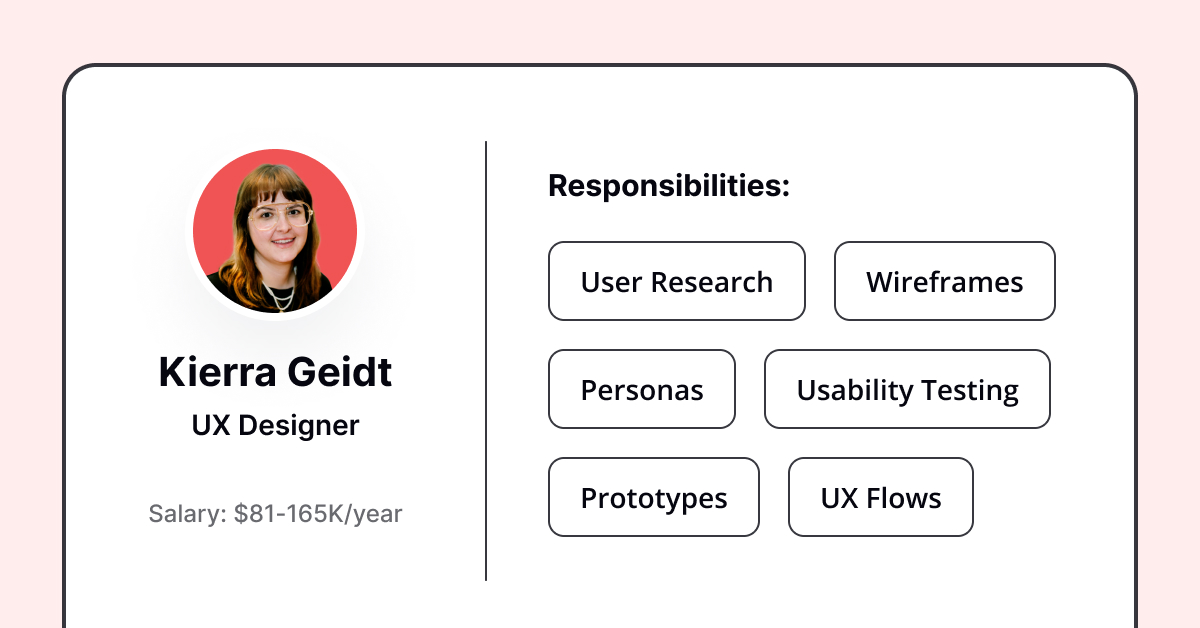Click the UX Designer job title
The width and height of the screenshot is (1200, 628).
point(275,426)
